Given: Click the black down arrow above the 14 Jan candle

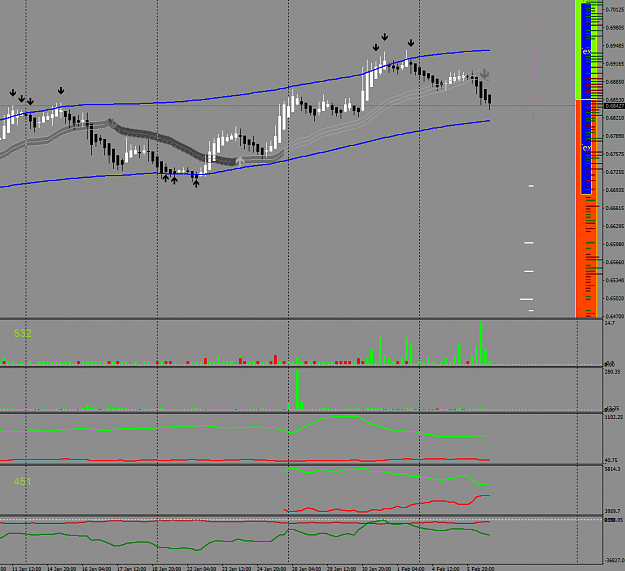Looking at the screenshot, I should click(61, 91).
